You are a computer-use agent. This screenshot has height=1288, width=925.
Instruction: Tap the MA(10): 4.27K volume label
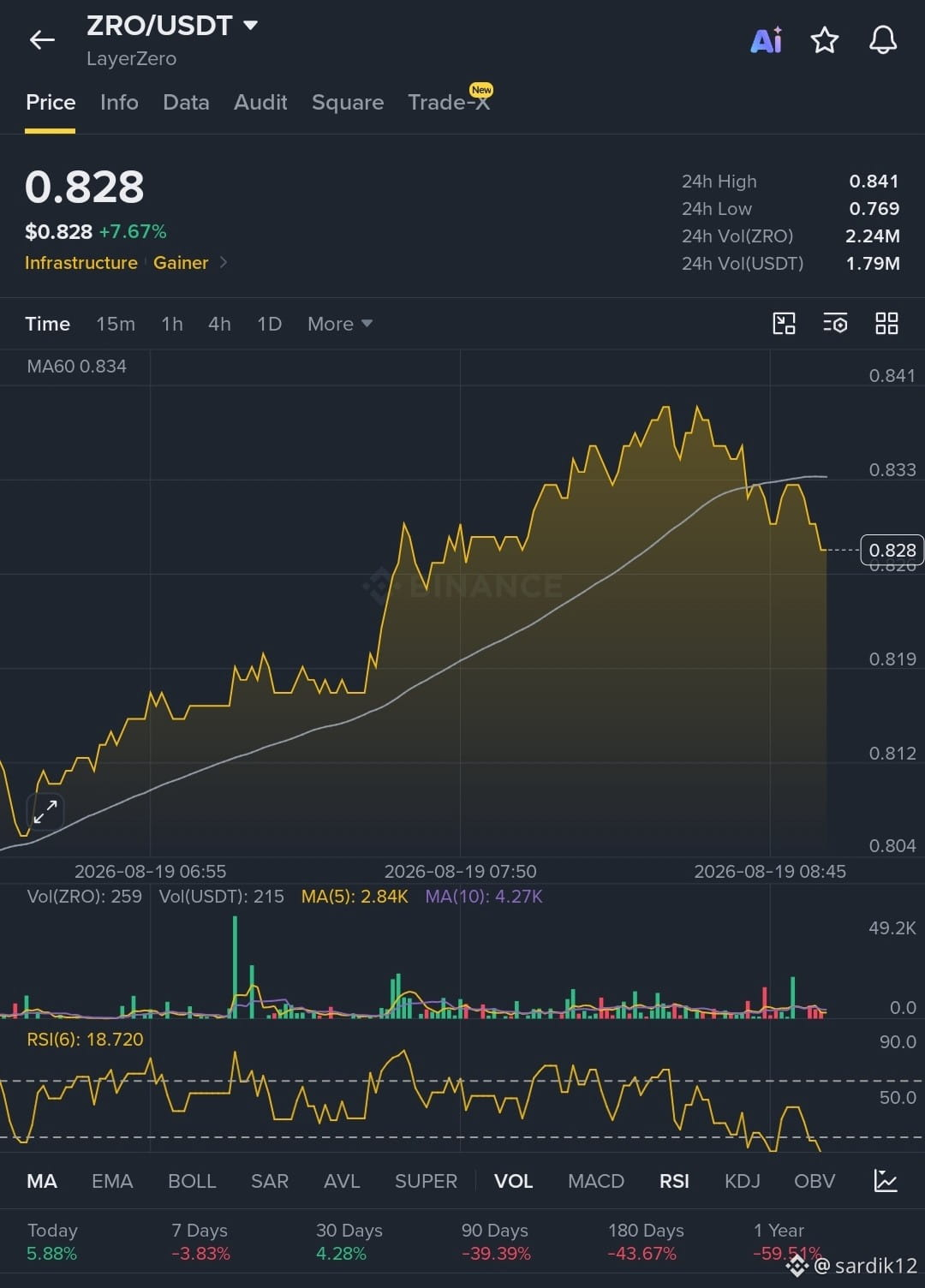[x=484, y=897]
